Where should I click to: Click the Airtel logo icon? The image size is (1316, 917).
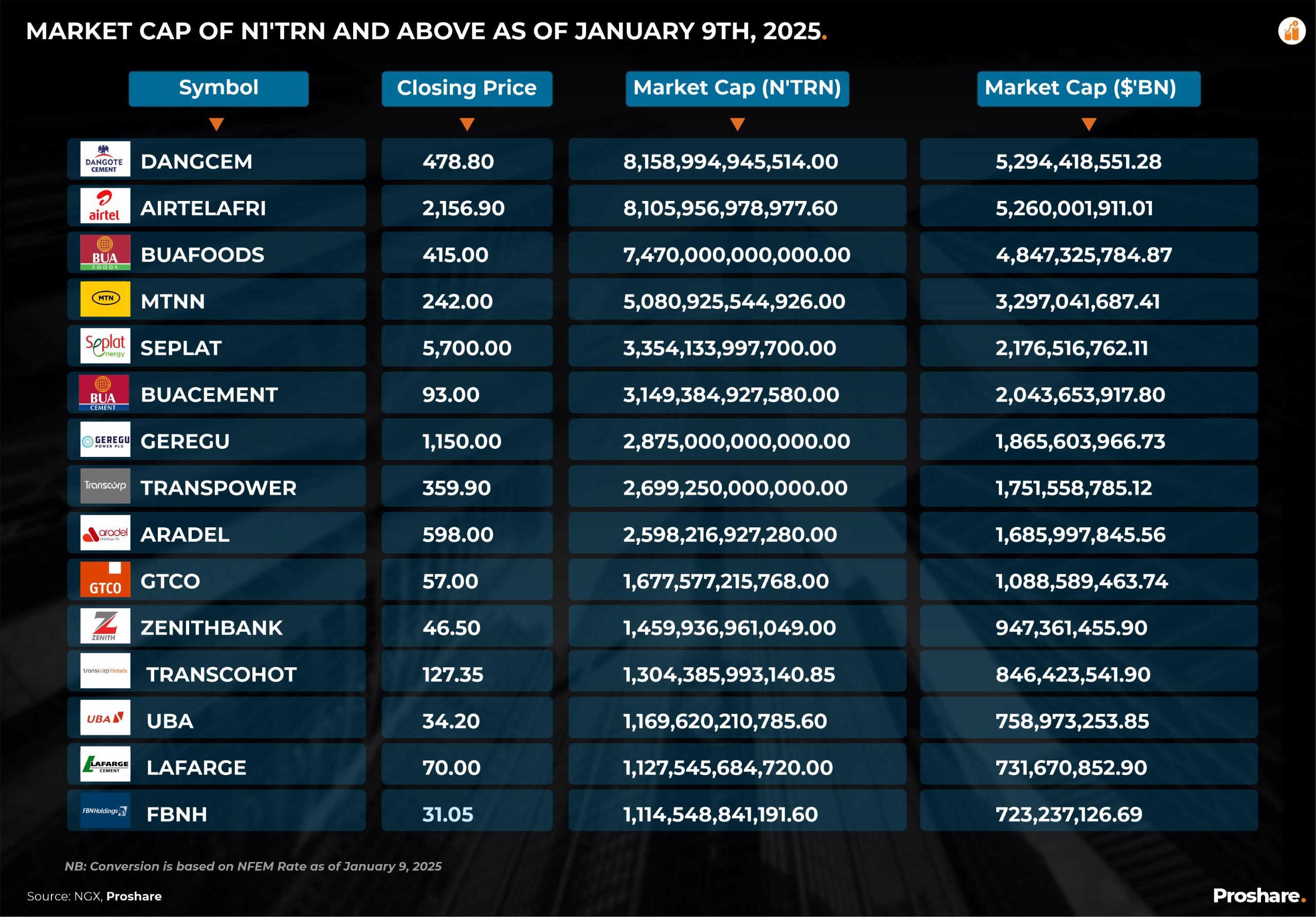pos(105,206)
